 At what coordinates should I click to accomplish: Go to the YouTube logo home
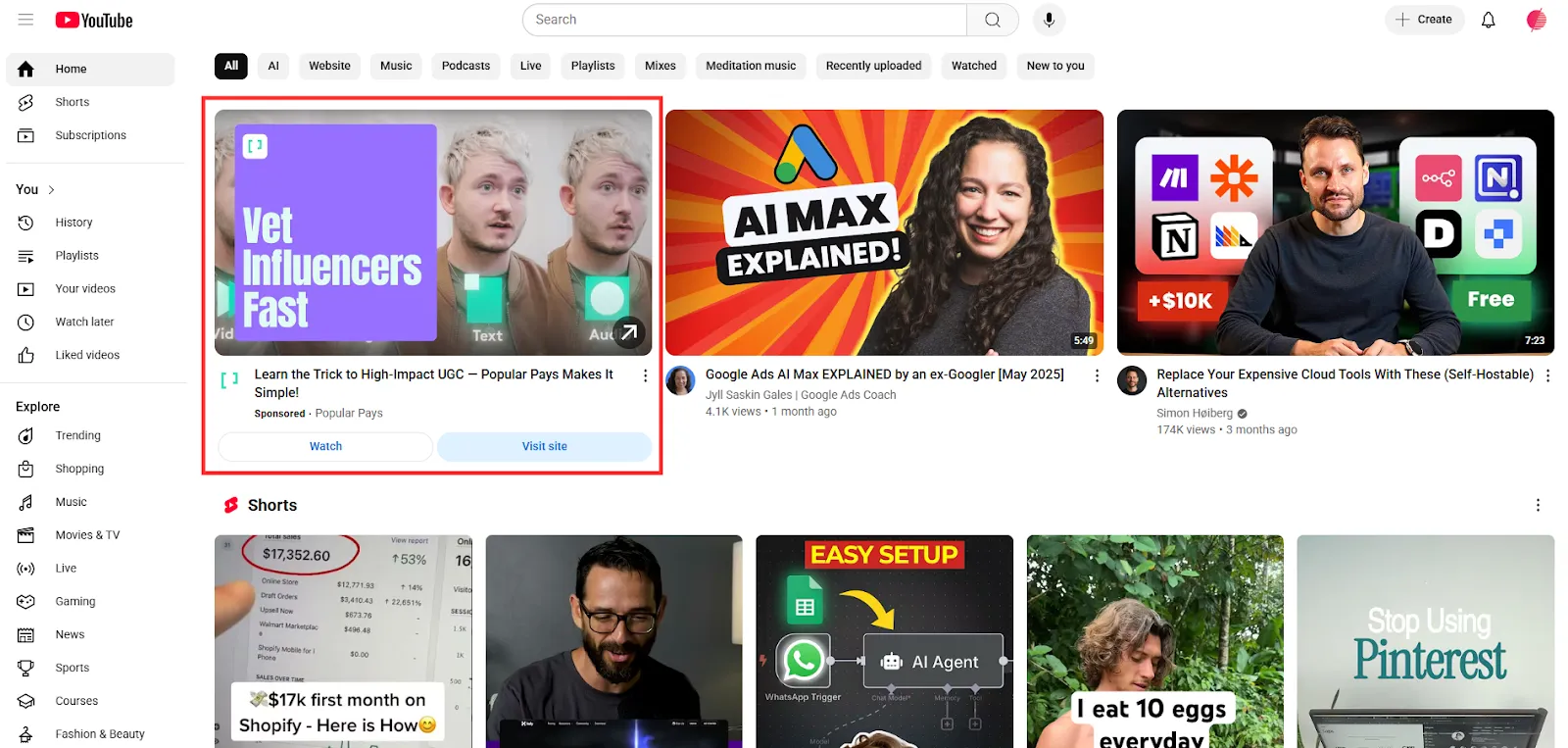tap(94, 21)
